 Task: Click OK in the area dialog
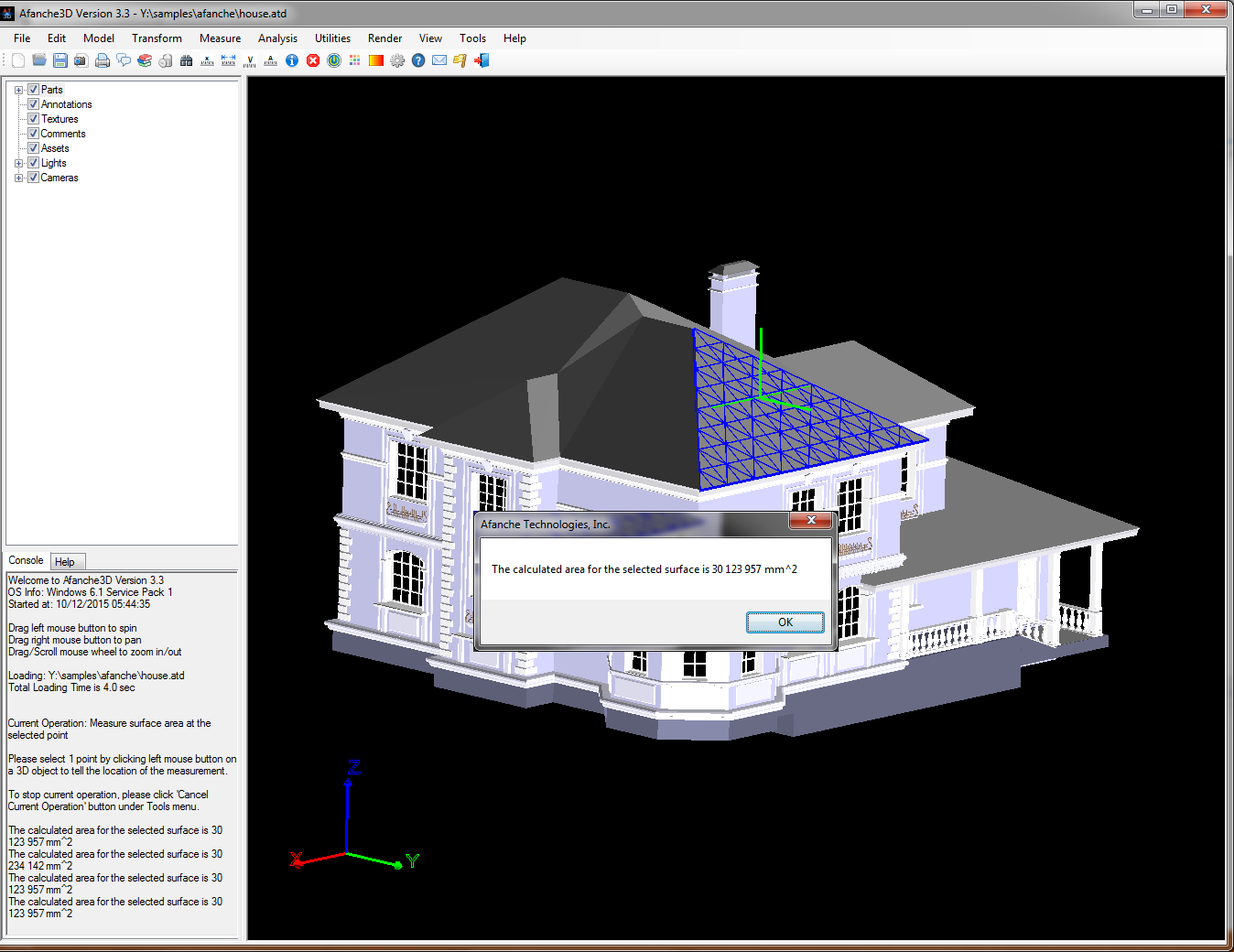pos(785,622)
